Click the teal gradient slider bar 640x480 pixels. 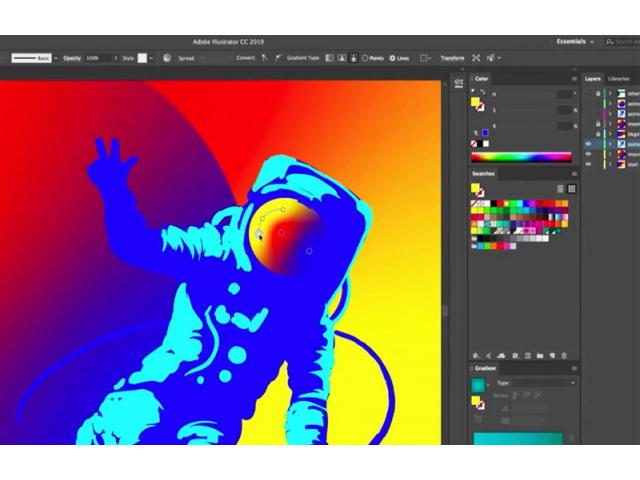point(518,438)
